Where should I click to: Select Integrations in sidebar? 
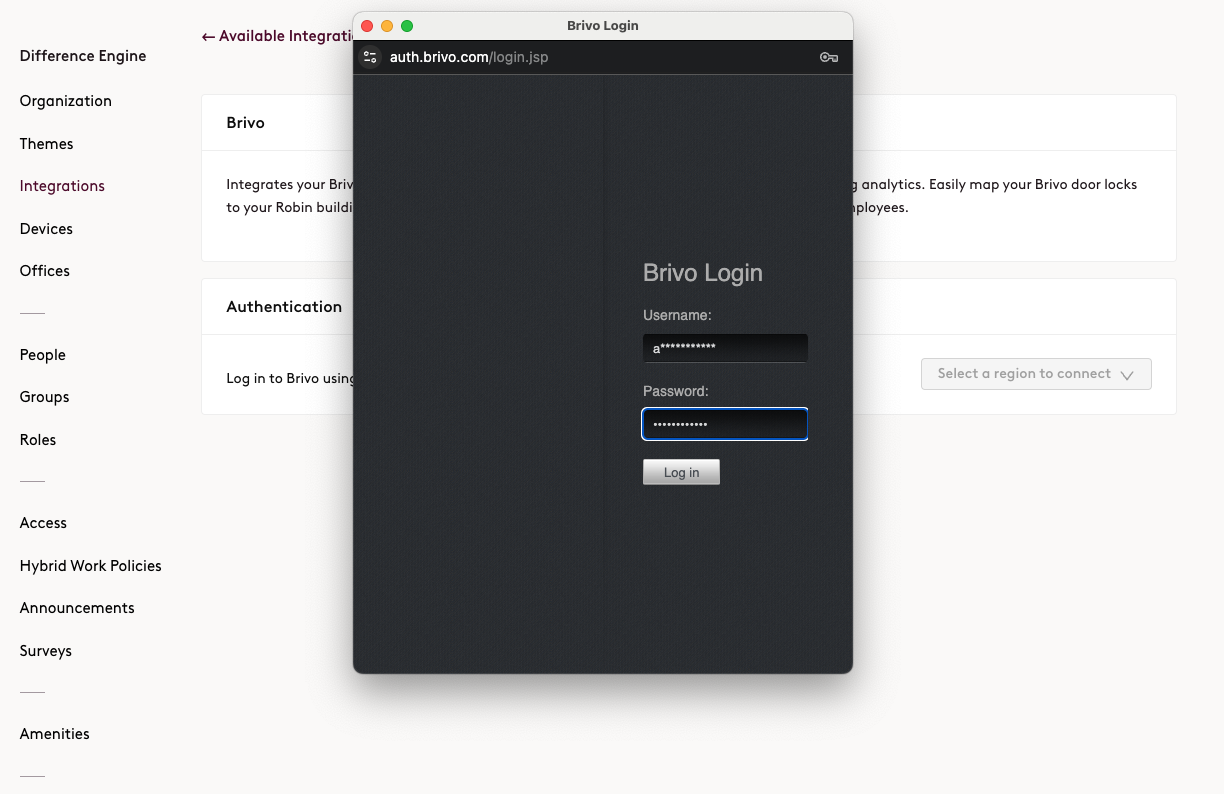pyautogui.click(x=62, y=186)
